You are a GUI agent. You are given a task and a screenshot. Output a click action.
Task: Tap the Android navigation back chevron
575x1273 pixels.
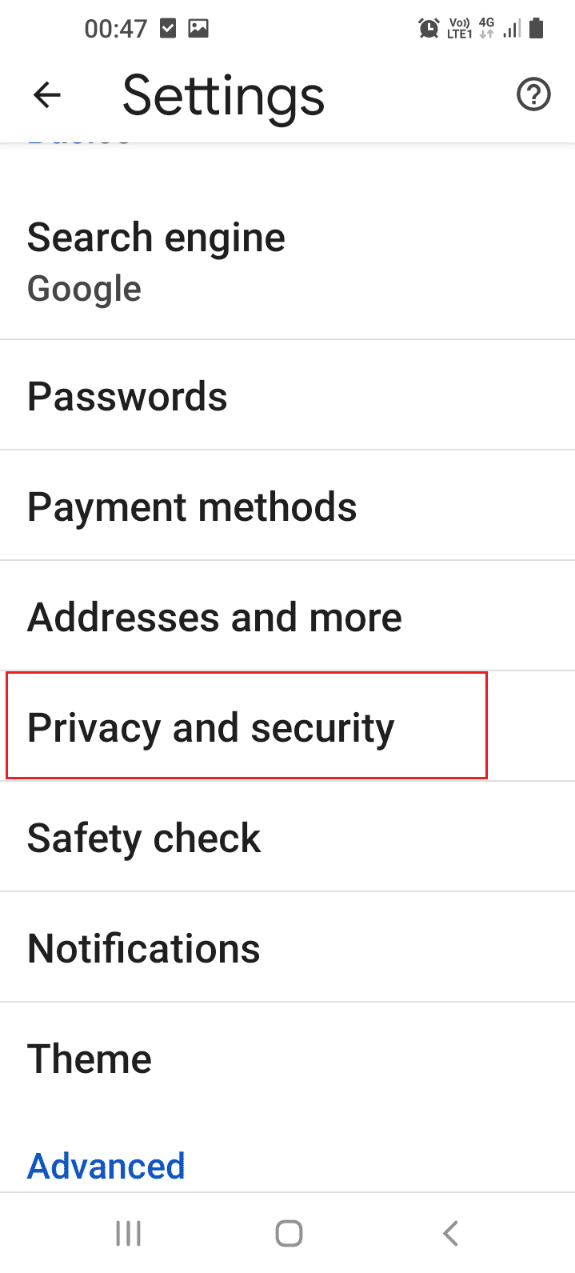[x=450, y=1233]
